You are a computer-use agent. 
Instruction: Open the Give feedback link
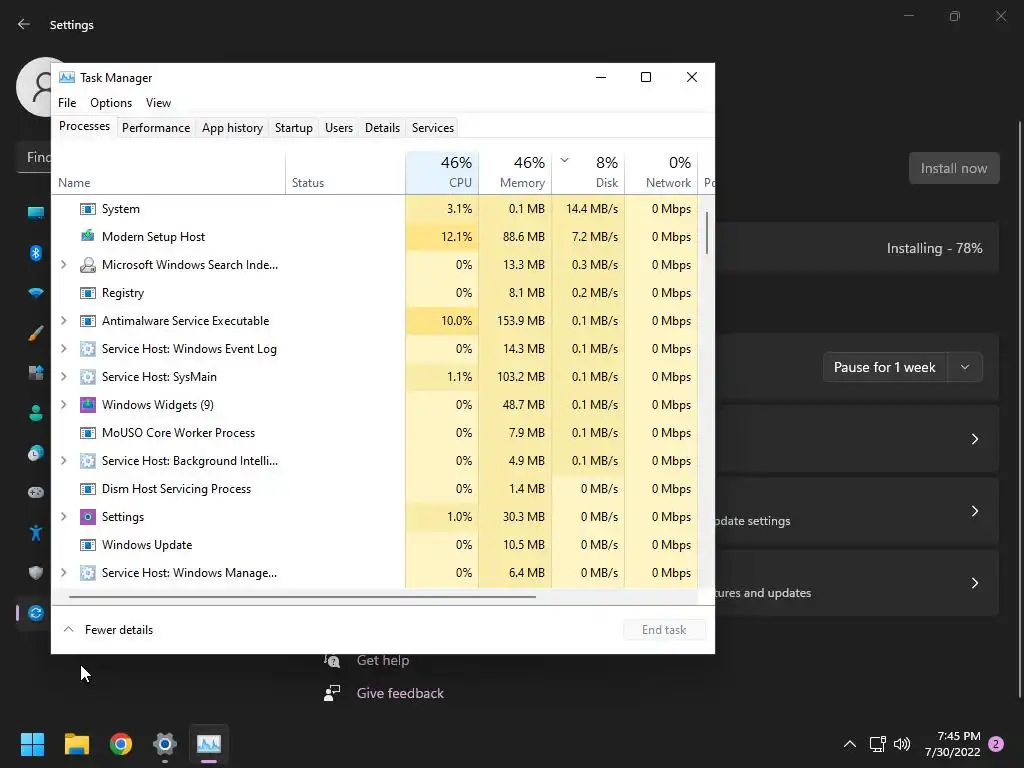400,693
